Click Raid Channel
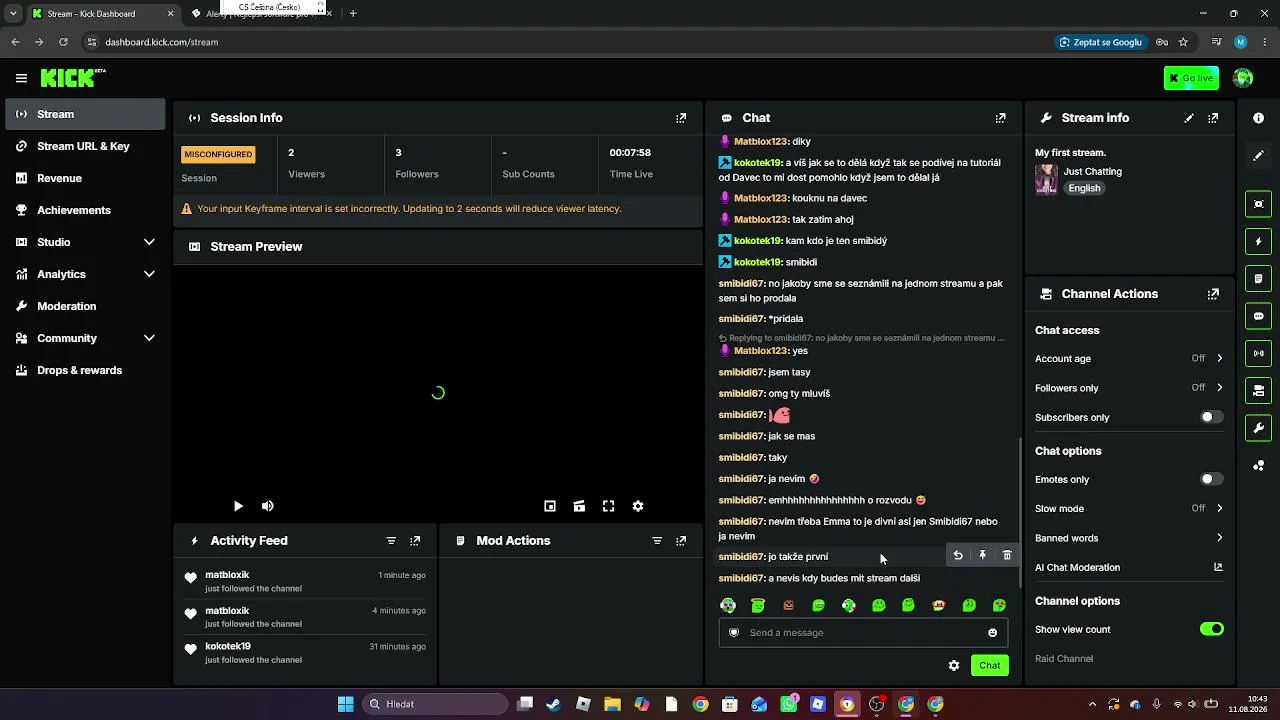 [1064, 659]
